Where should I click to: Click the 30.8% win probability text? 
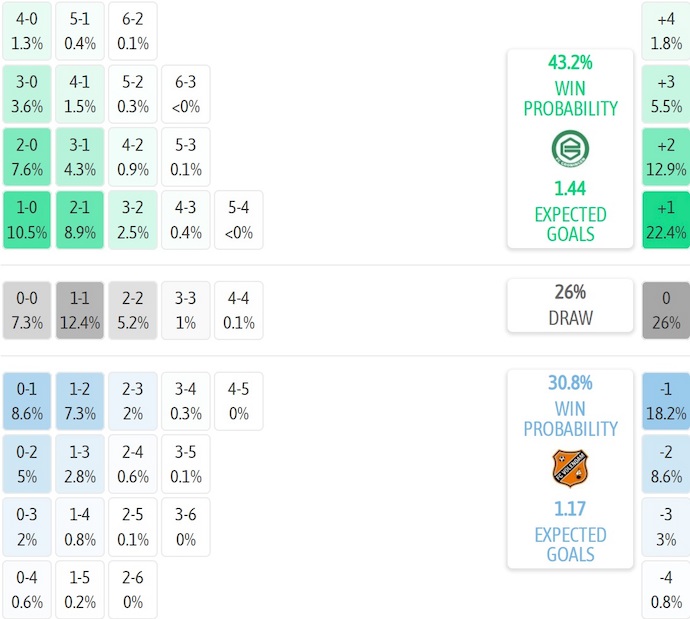pyautogui.click(x=570, y=383)
